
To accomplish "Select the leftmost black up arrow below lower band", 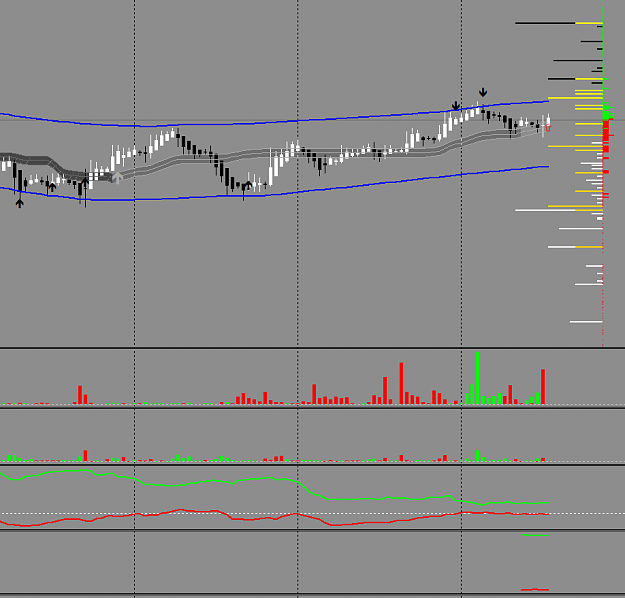I will pos(20,203).
